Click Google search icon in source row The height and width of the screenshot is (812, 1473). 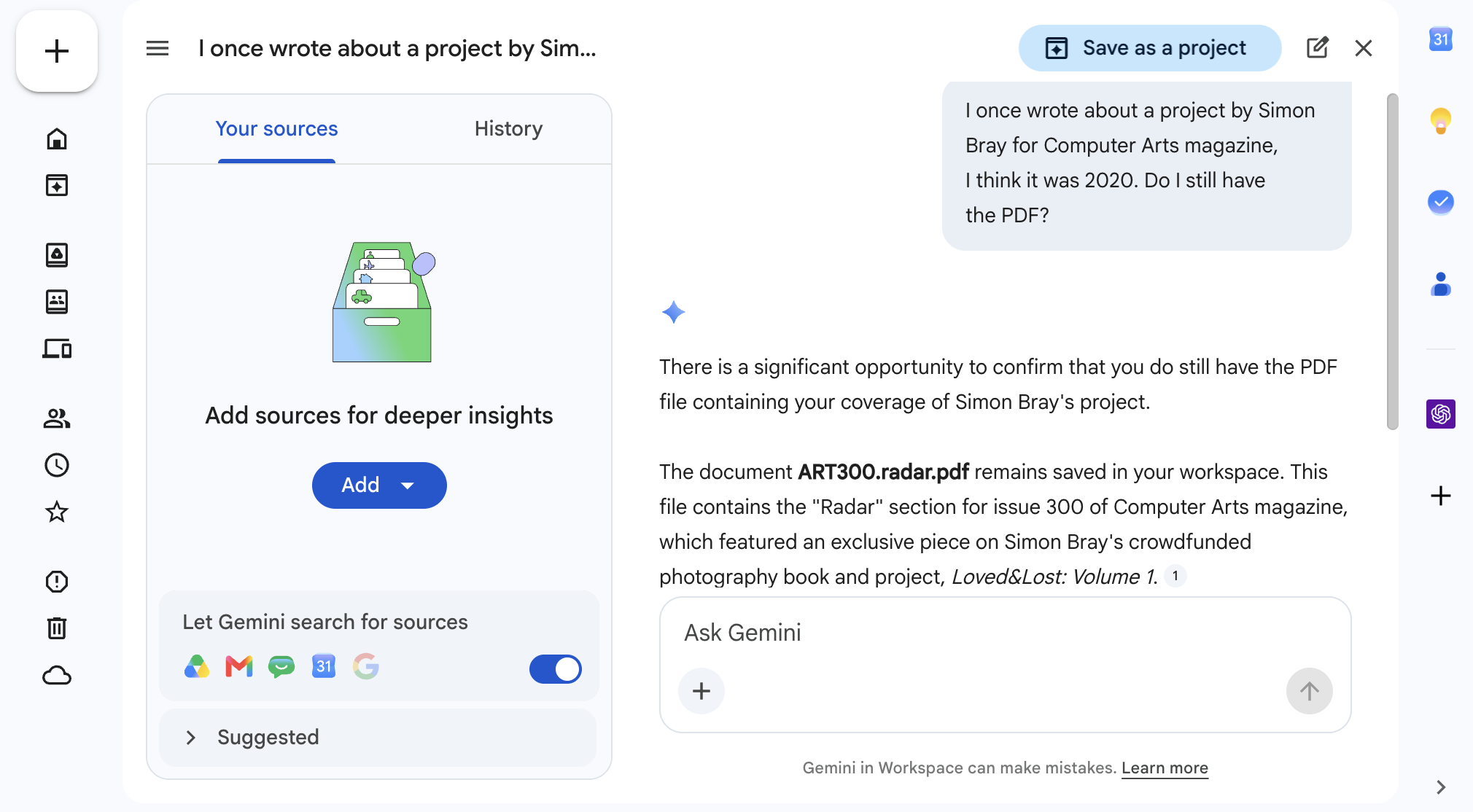coord(366,666)
